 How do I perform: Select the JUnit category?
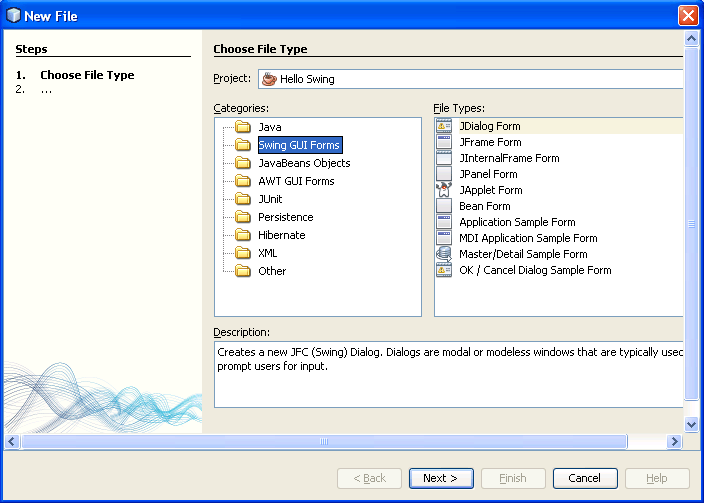pyautogui.click(x=270, y=199)
